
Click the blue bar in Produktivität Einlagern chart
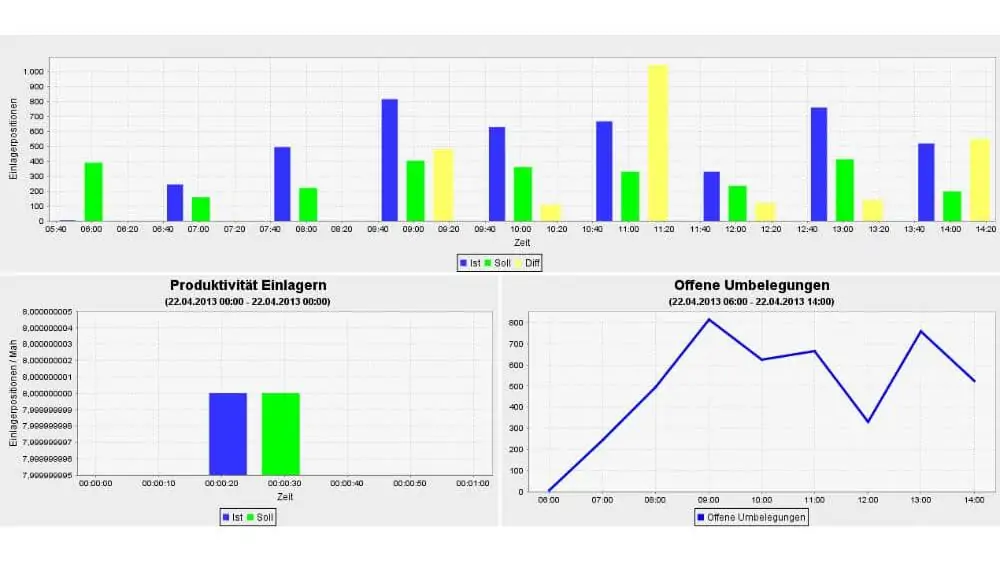tap(228, 433)
